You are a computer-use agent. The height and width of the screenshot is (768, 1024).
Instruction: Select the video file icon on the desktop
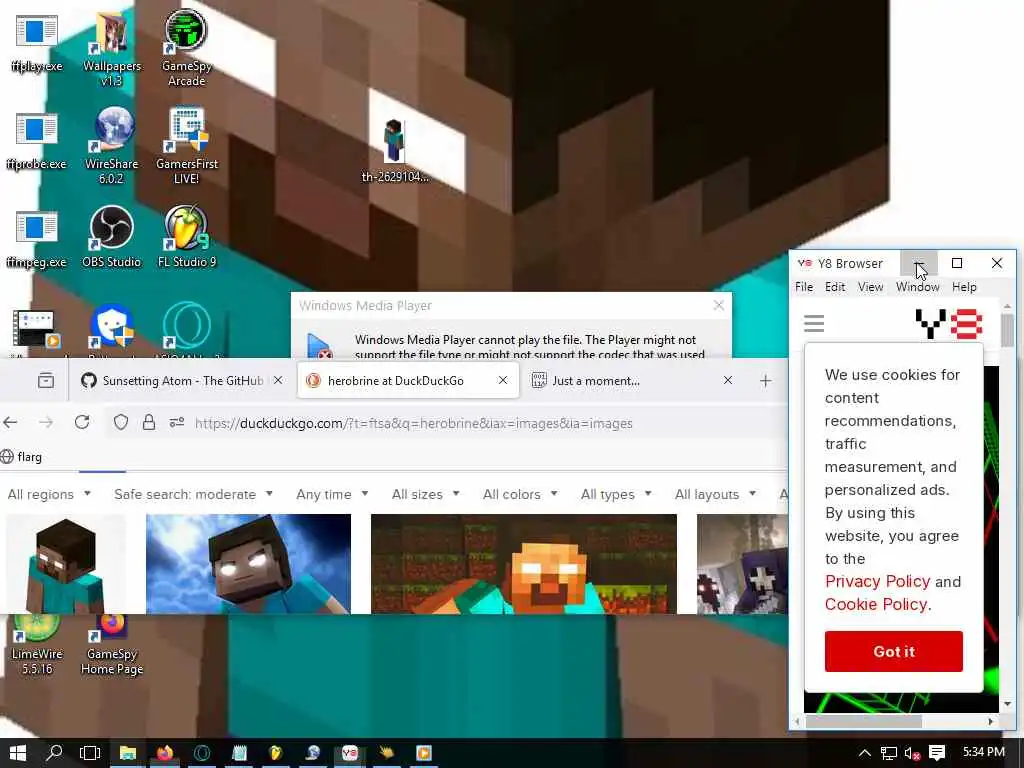click(36, 328)
